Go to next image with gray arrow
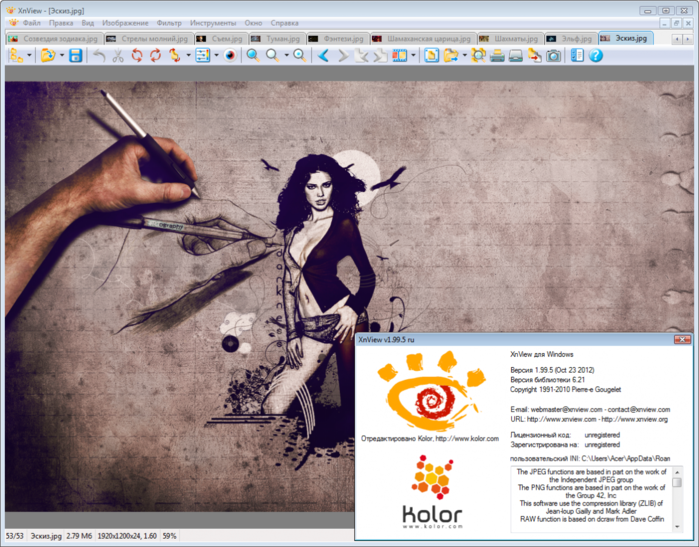The width and height of the screenshot is (699, 547). pyautogui.click(x=343, y=56)
